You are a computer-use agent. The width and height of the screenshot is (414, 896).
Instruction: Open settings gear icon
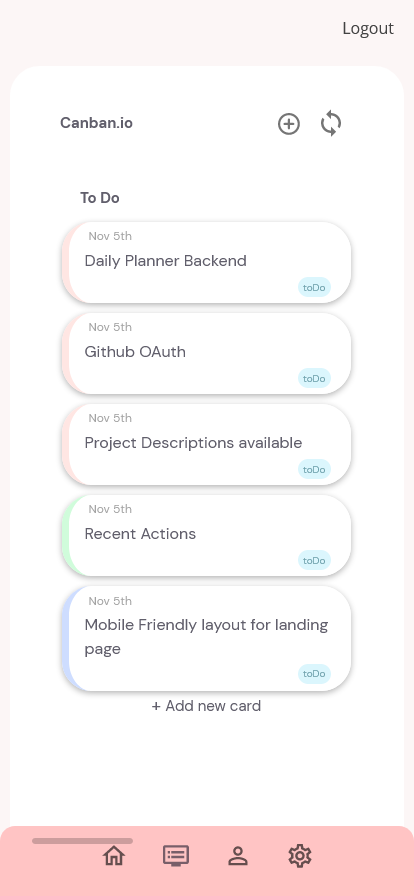click(300, 856)
